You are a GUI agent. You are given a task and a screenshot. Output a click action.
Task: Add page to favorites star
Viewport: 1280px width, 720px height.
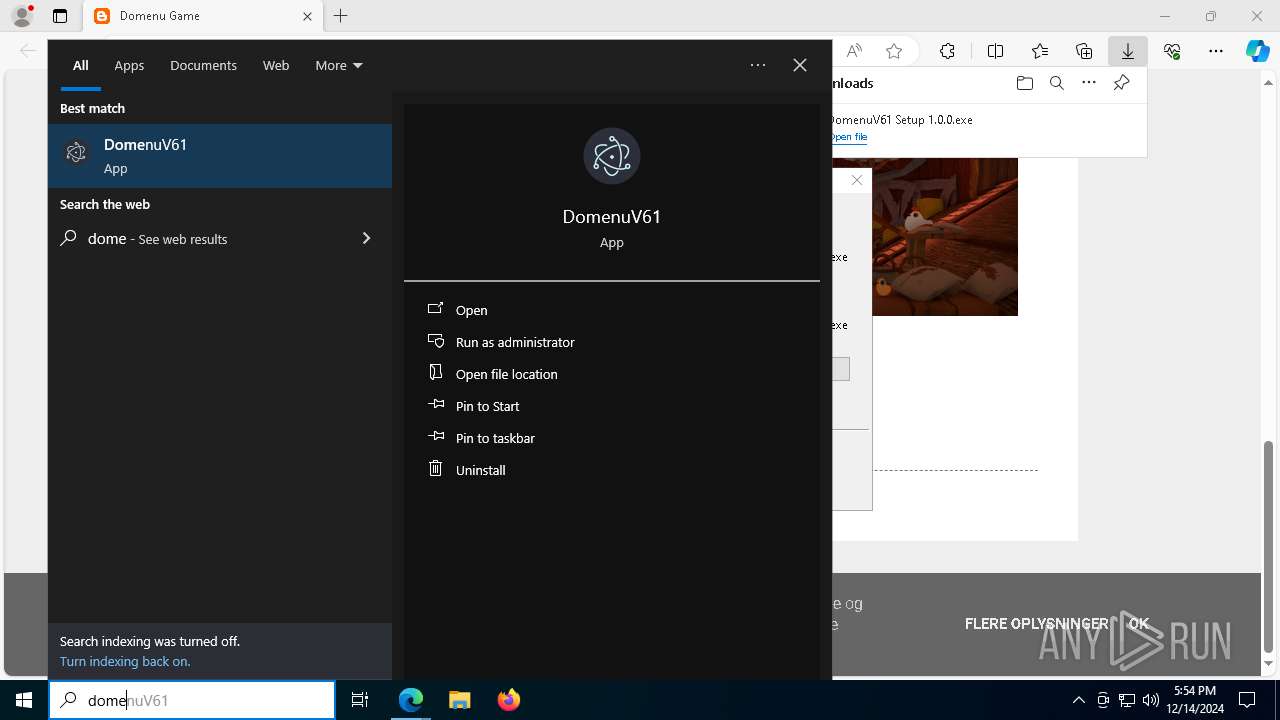(894, 51)
